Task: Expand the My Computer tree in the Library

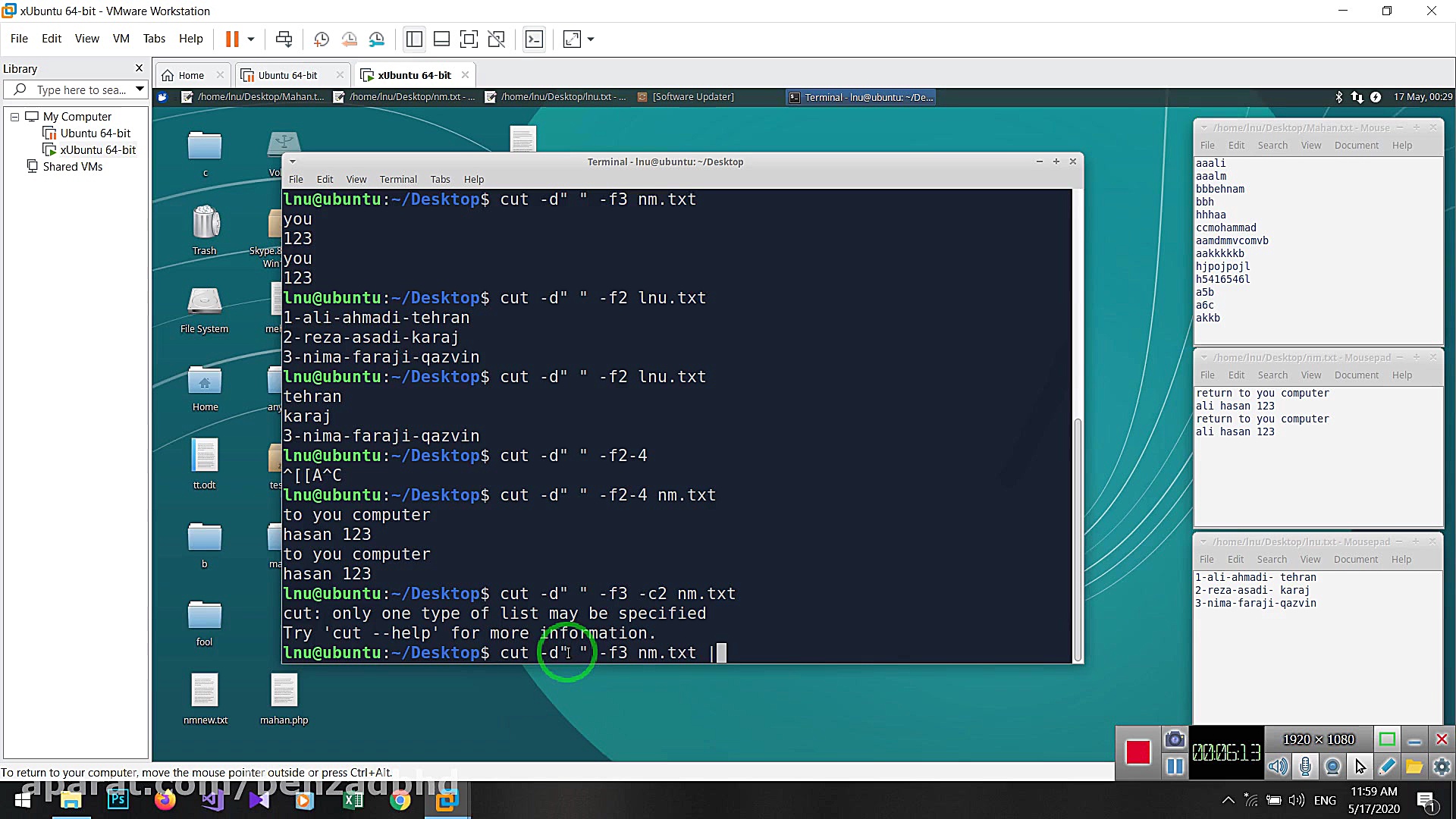Action: [14, 116]
